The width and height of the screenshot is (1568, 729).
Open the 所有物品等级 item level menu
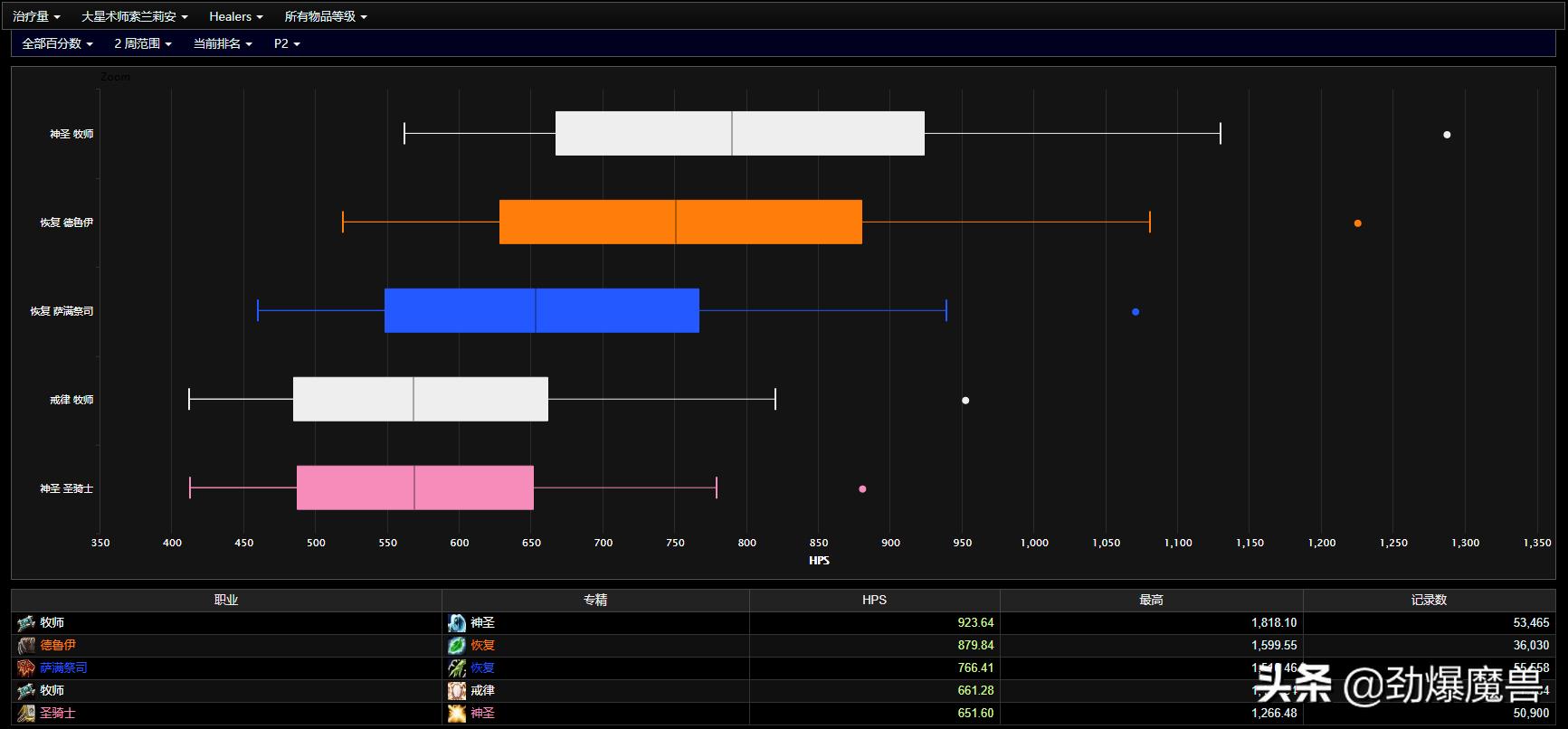326,16
